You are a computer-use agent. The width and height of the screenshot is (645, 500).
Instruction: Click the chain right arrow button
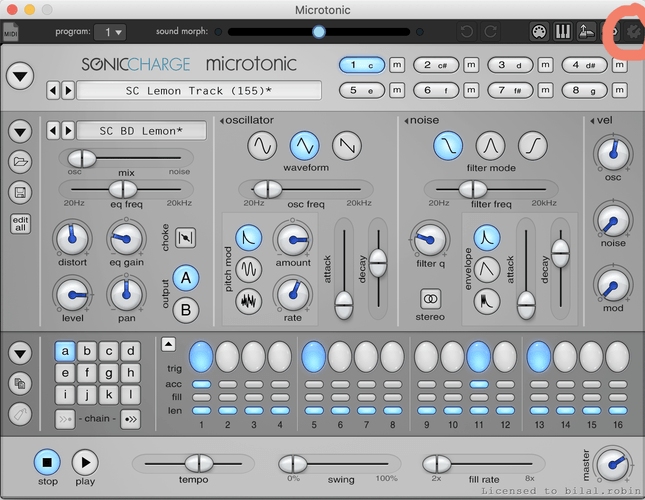130,419
